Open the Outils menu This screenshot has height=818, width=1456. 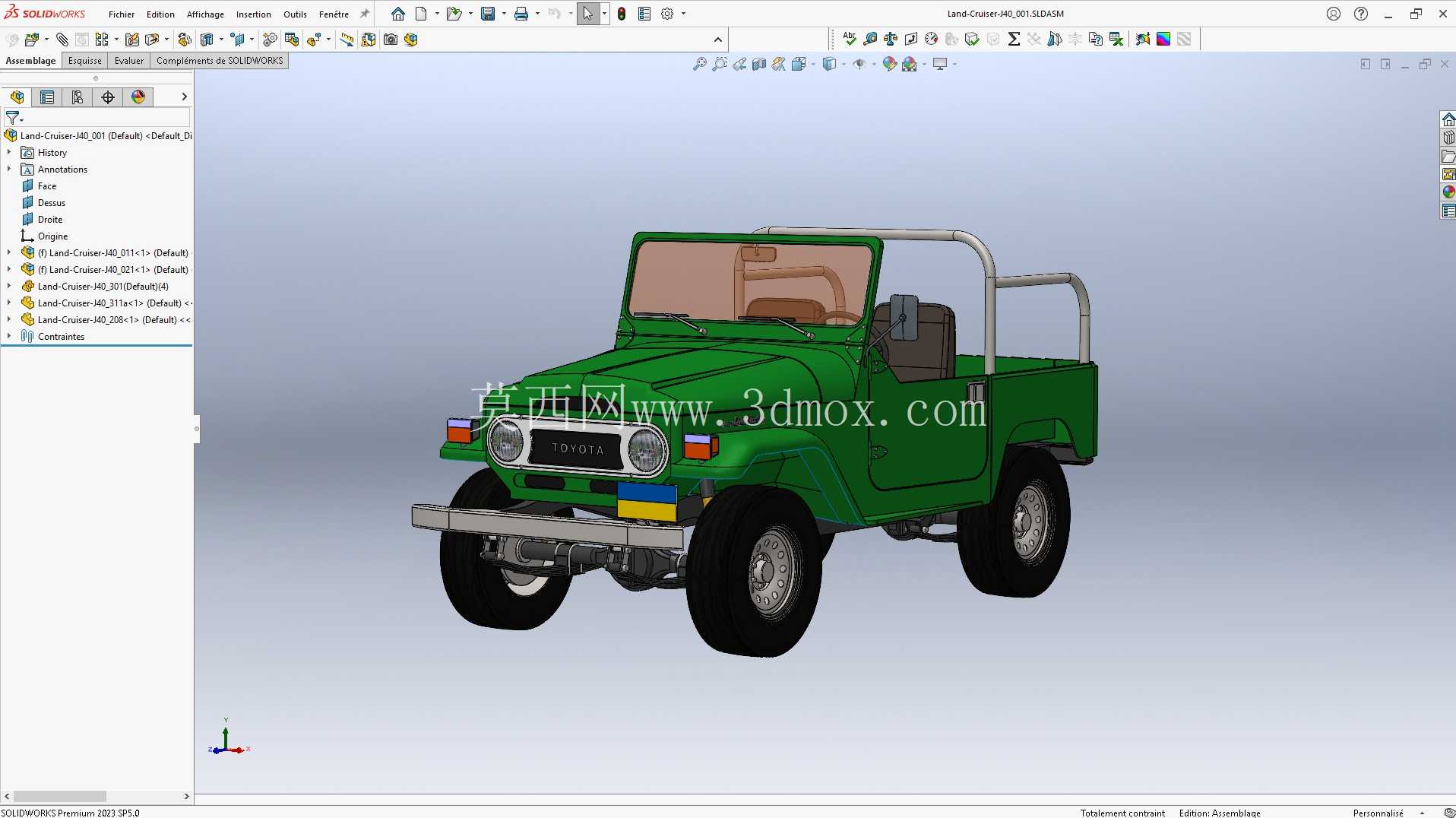tap(295, 14)
